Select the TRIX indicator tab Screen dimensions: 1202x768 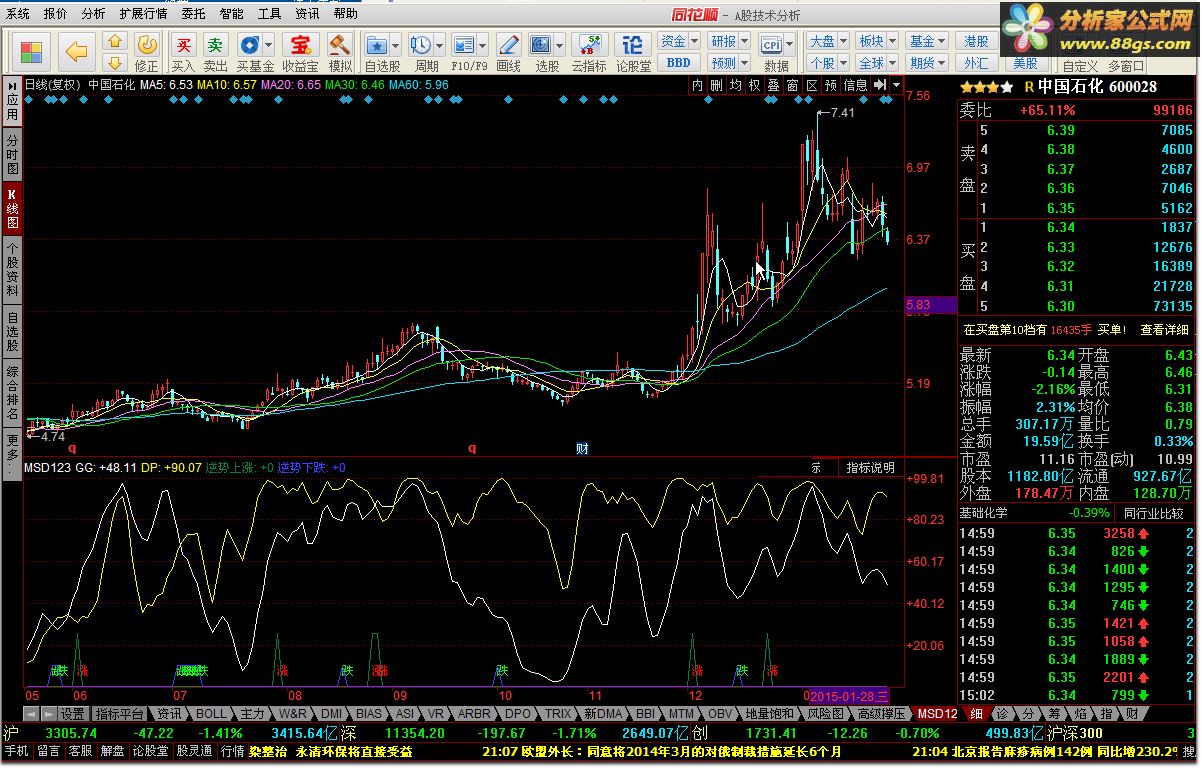coord(557,714)
